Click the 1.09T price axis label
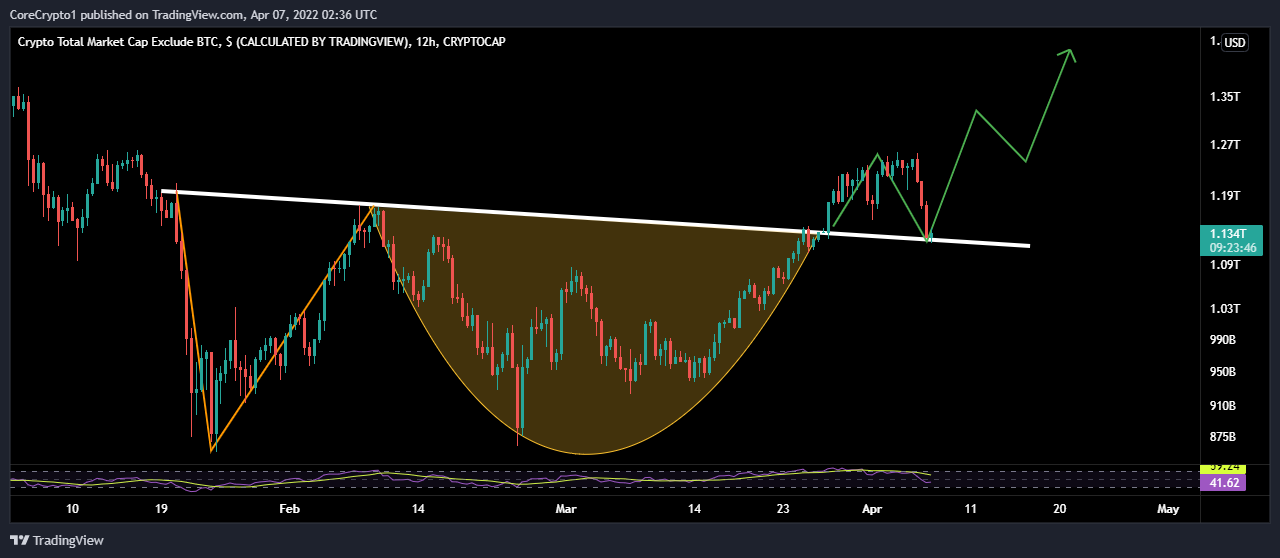 [1225, 265]
